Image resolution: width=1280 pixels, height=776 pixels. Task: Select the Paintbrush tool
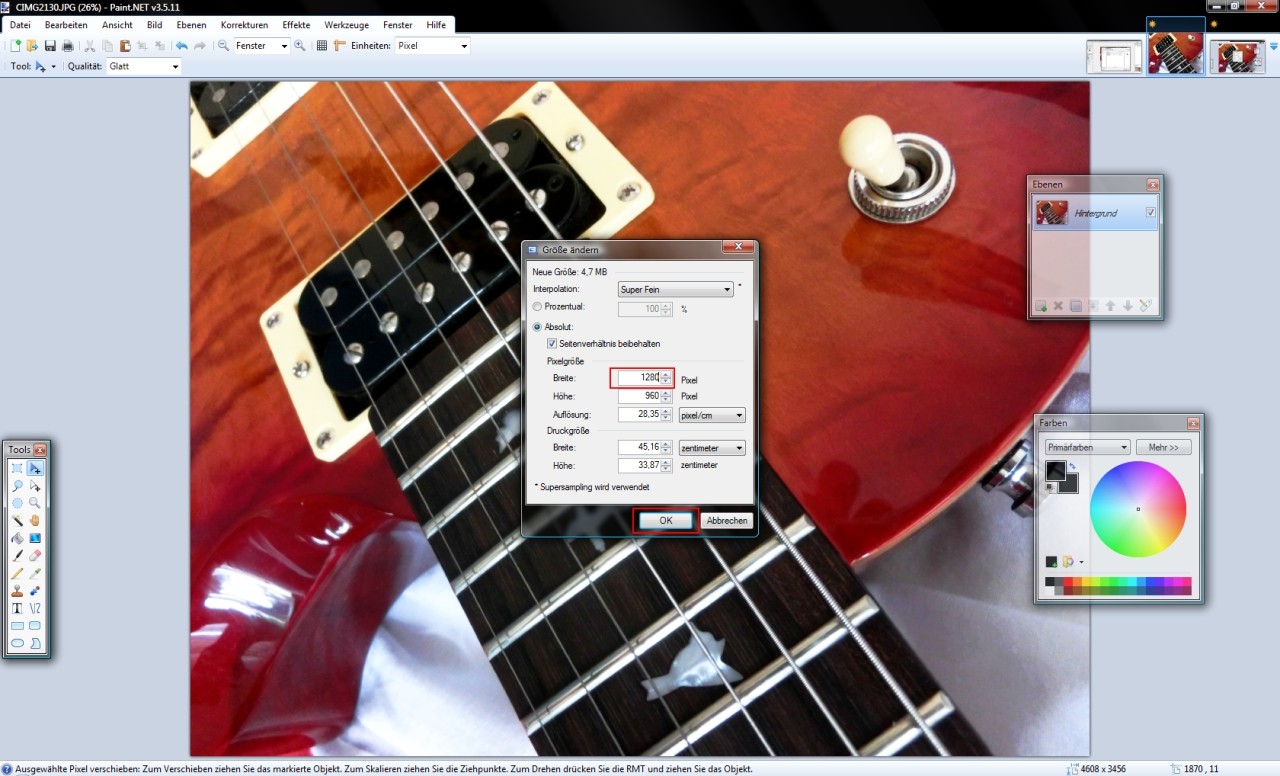click(17, 556)
